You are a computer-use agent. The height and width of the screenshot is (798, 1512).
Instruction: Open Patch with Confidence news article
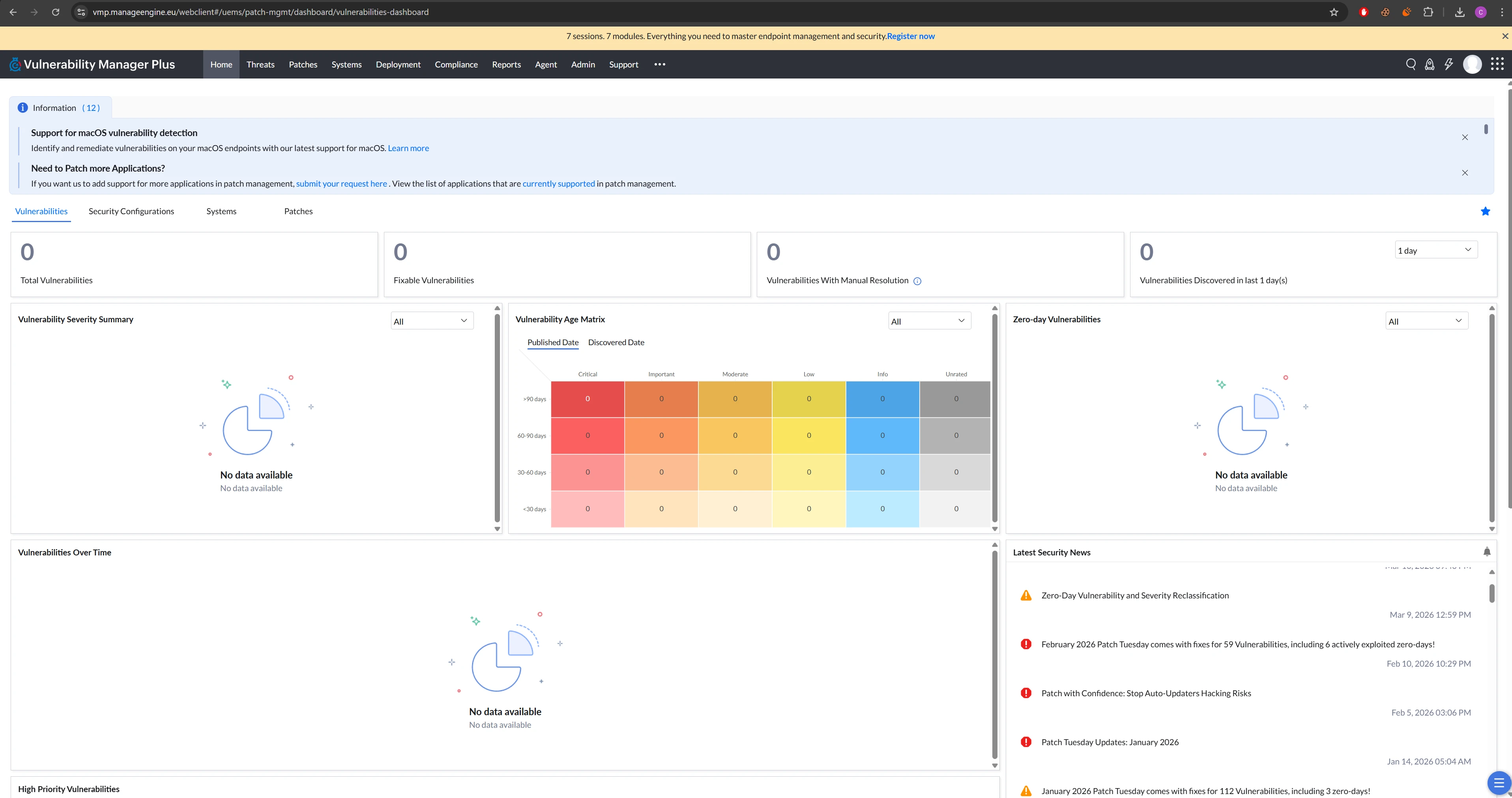pyautogui.click(x=1146, y=693)
